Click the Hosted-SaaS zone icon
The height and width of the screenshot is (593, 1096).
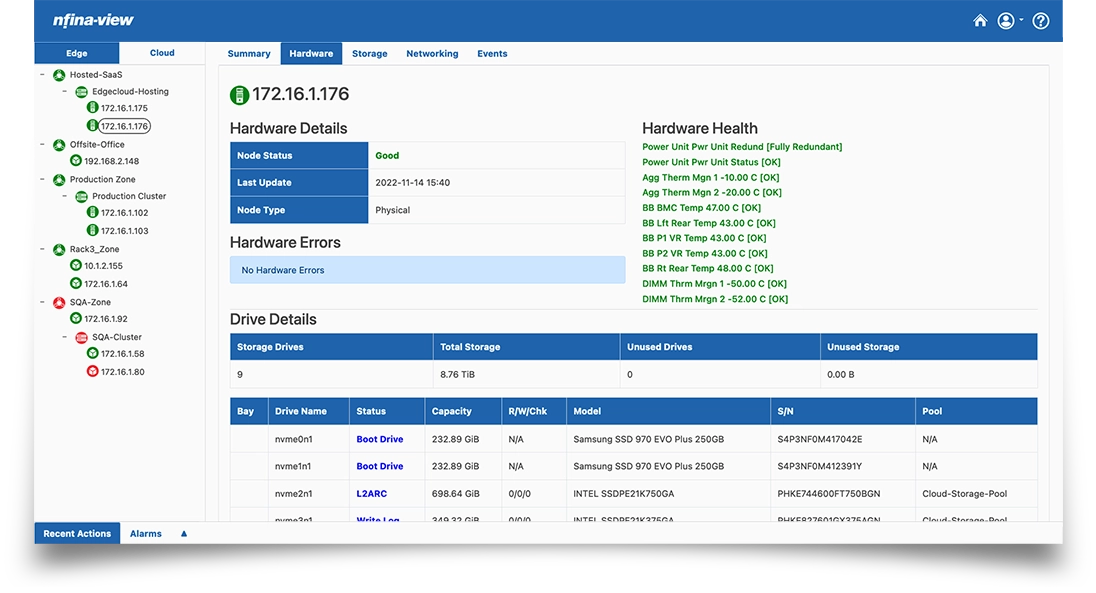[x=59, y=75]
